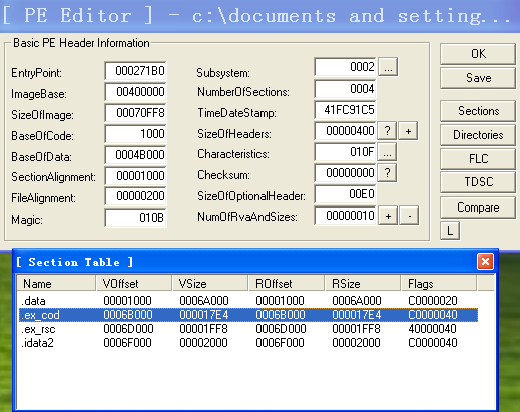Close the Section Table window

point(485,262)
